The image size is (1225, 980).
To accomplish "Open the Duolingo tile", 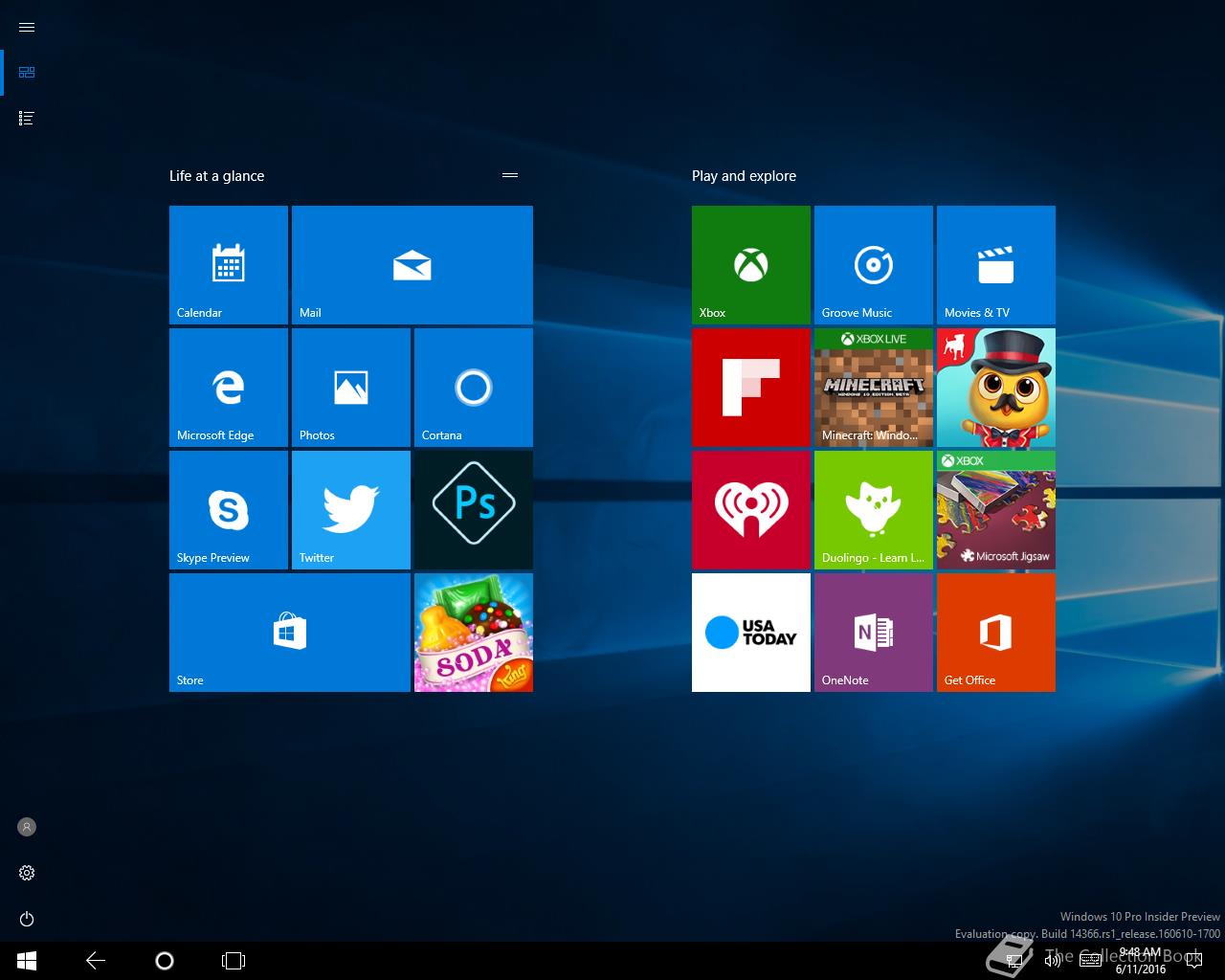I will (x=874, y=510).
